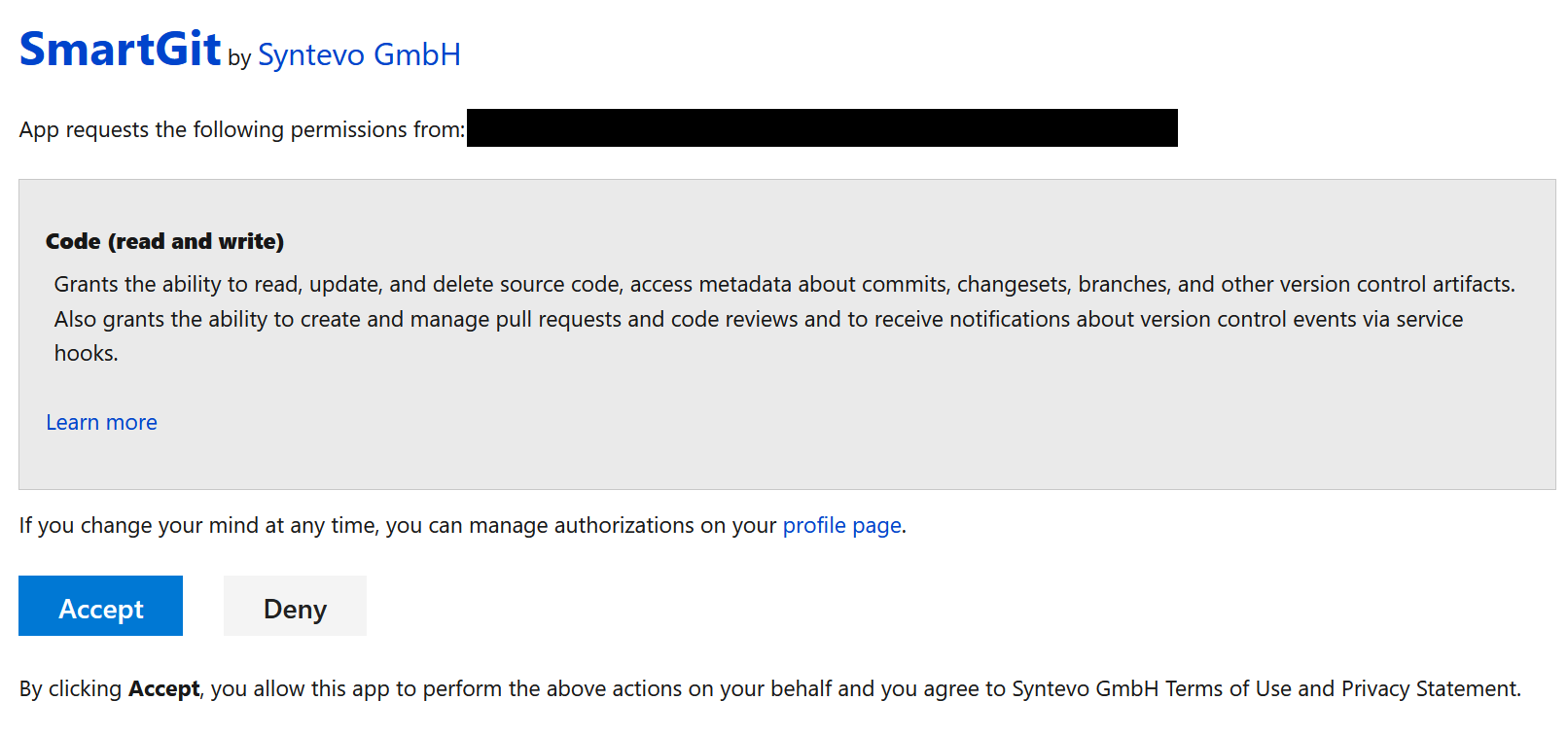Follow the profile page link
Viewport: 1568px width, 736px height.
pyautogui.click(x=841, y=526)
